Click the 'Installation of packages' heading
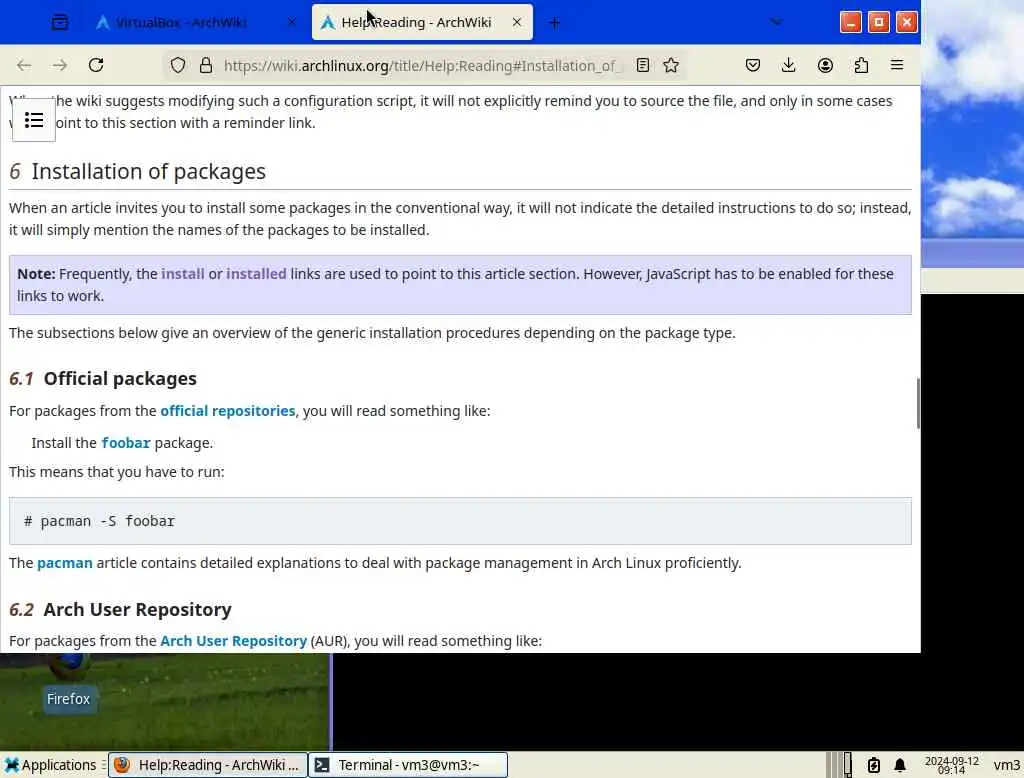Screen dimensions: 1024x778 [148, 171]
